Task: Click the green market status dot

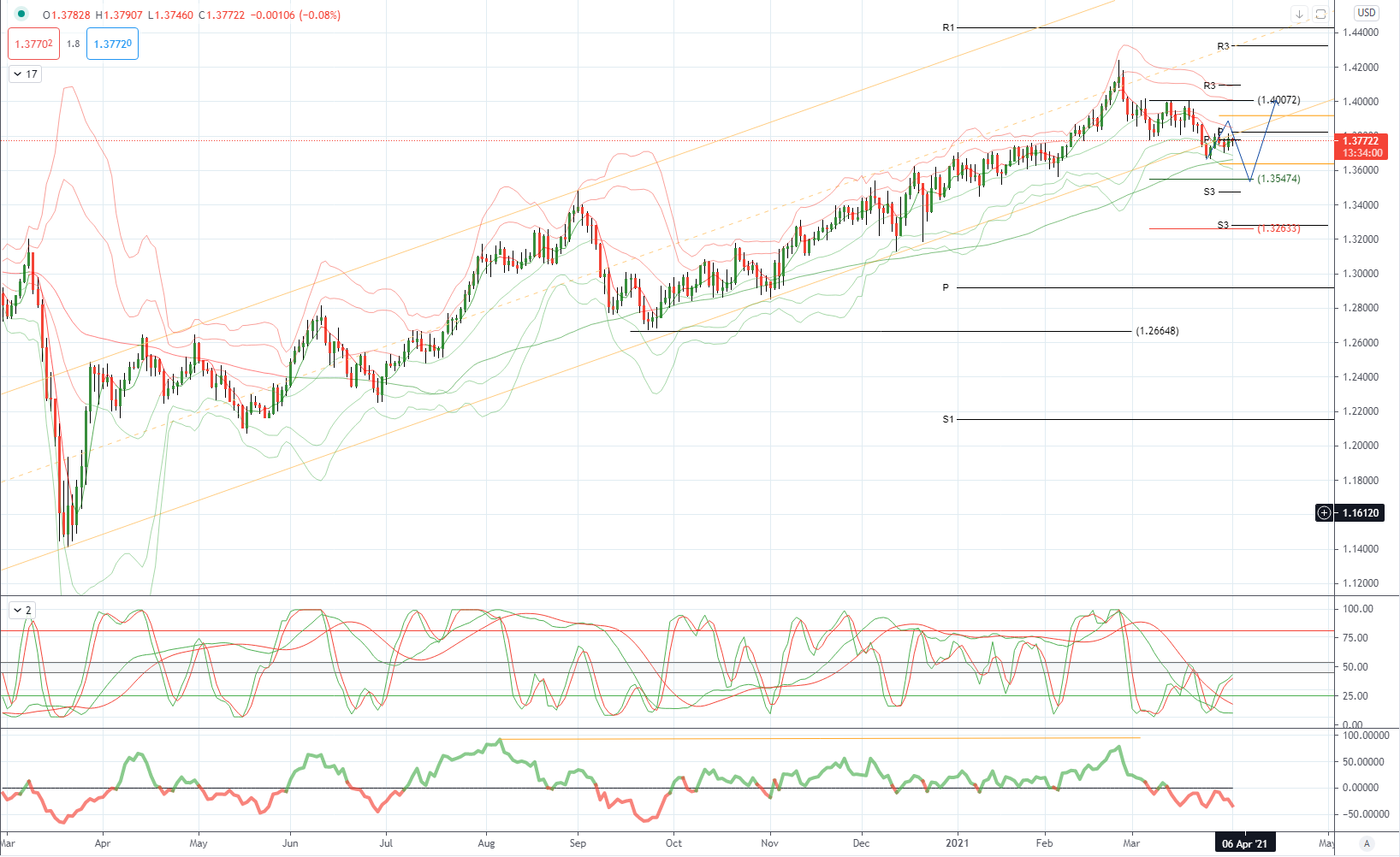Action: click(x=21, y=15)
